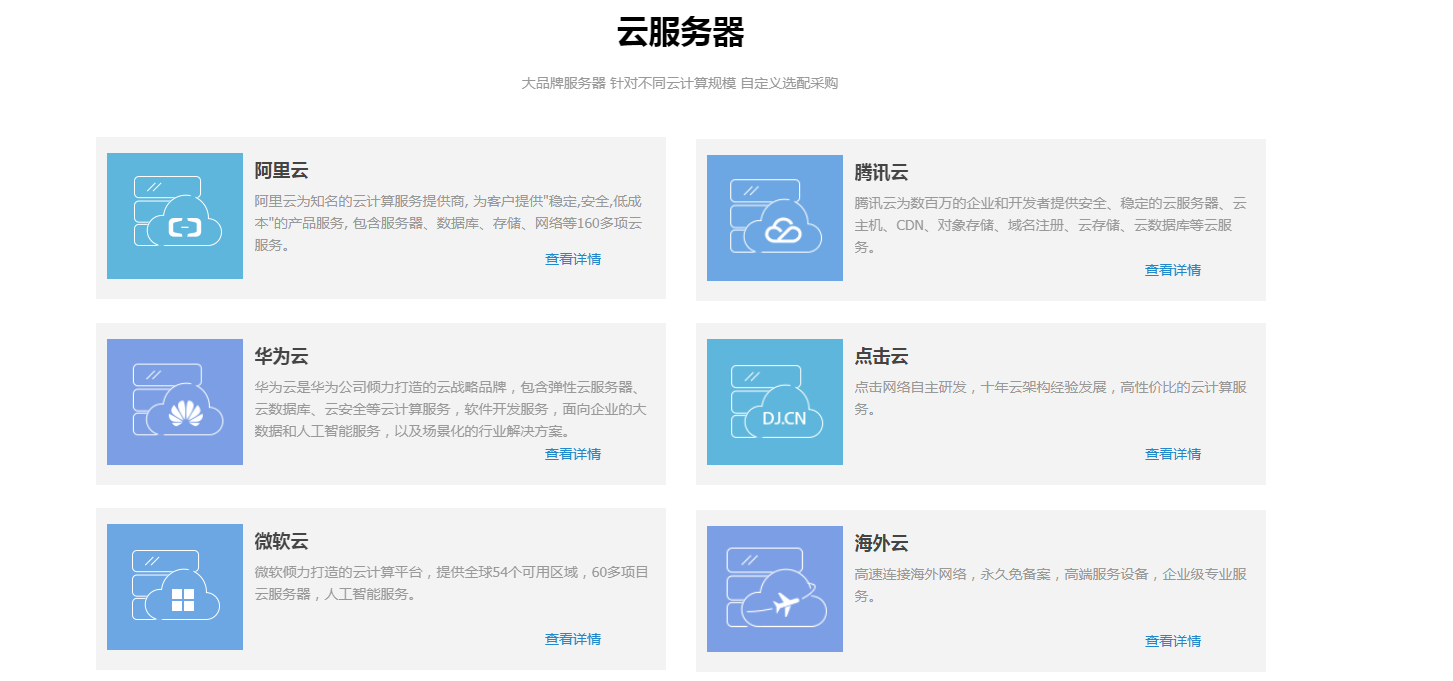The image size is (1453, 681).
Task: Click the 腾讯云 card title
Action: click(881, 173)
